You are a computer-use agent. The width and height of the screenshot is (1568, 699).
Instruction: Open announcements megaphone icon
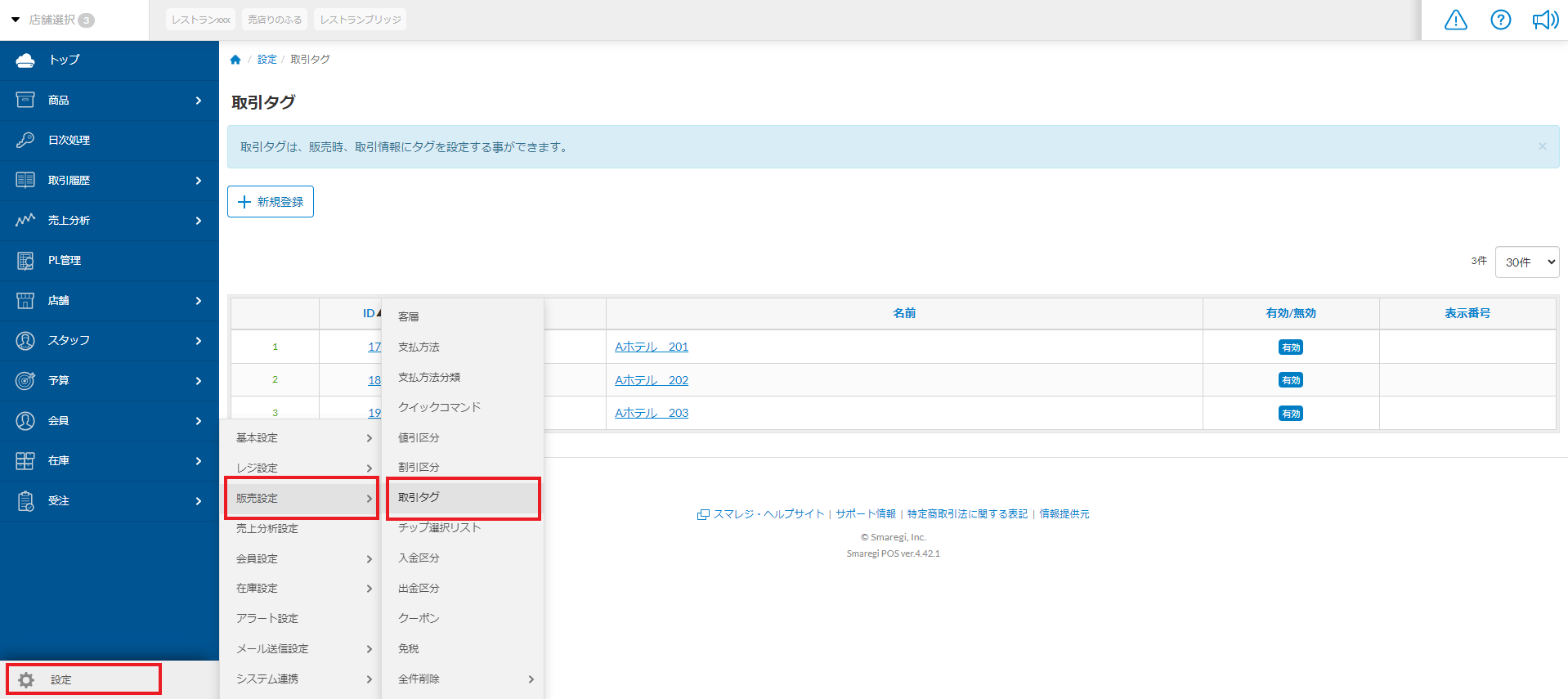pos(1544,20)
